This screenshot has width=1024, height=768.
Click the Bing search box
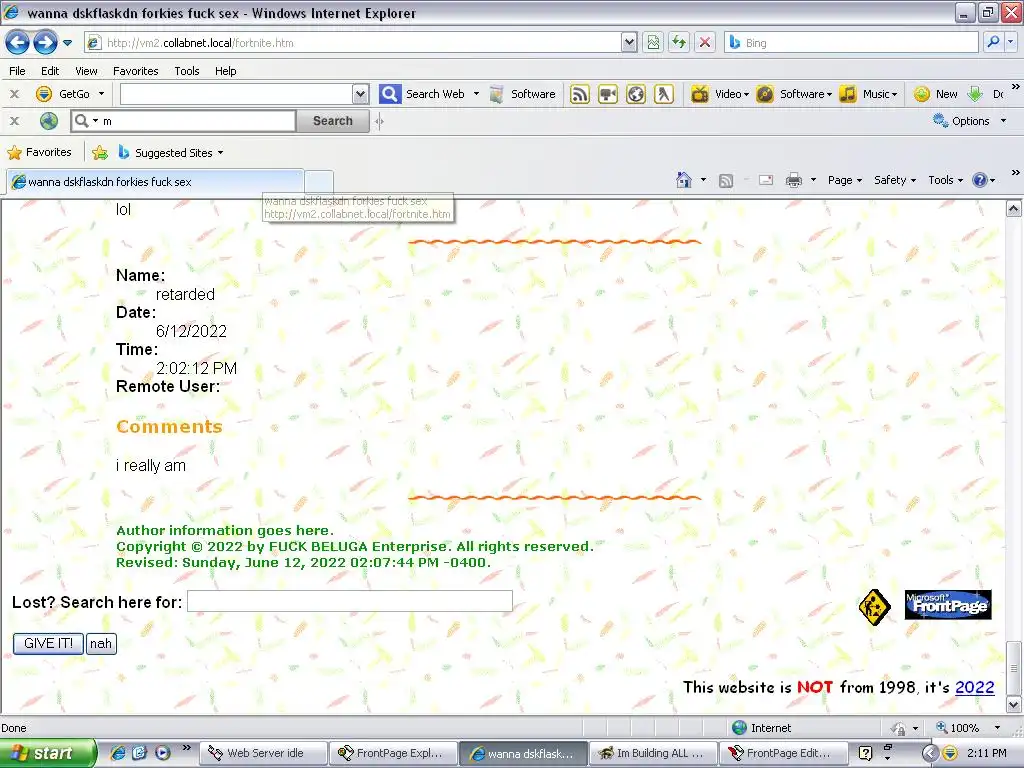pyautogui.click(x=851, y=42)
